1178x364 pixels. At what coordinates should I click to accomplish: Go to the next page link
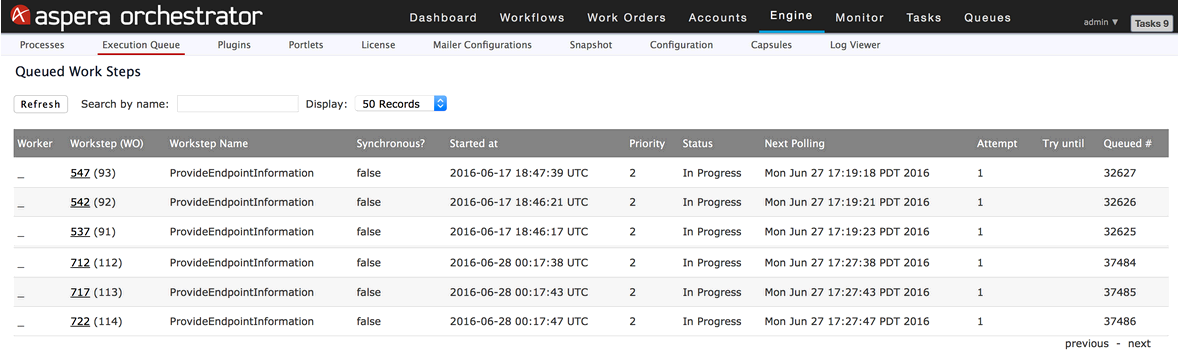click(x=1139, y=344)
